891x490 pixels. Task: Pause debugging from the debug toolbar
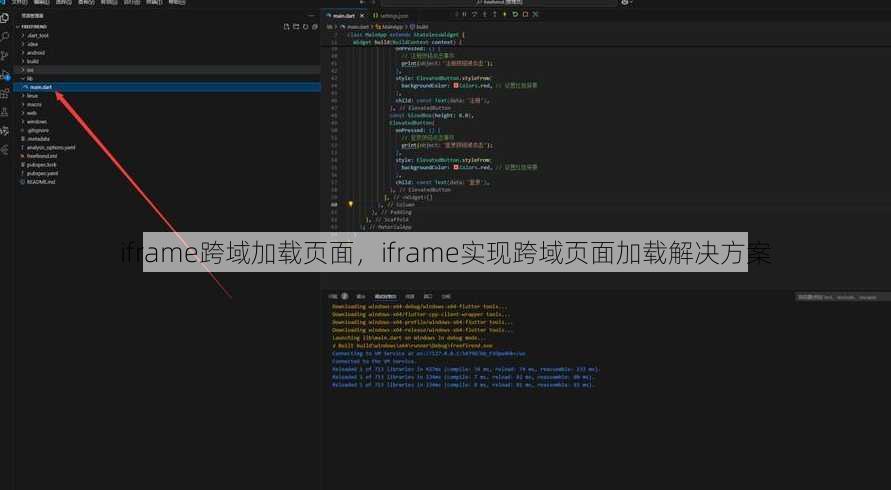(464, 14)
